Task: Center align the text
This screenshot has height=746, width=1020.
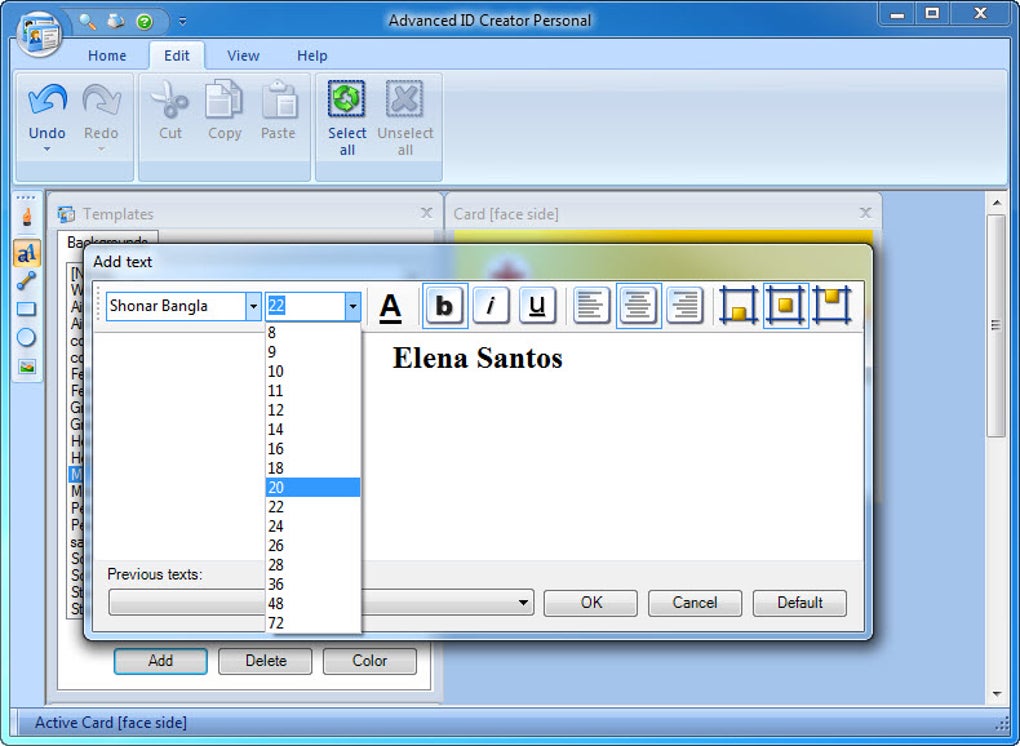Action: click(639, 305)
